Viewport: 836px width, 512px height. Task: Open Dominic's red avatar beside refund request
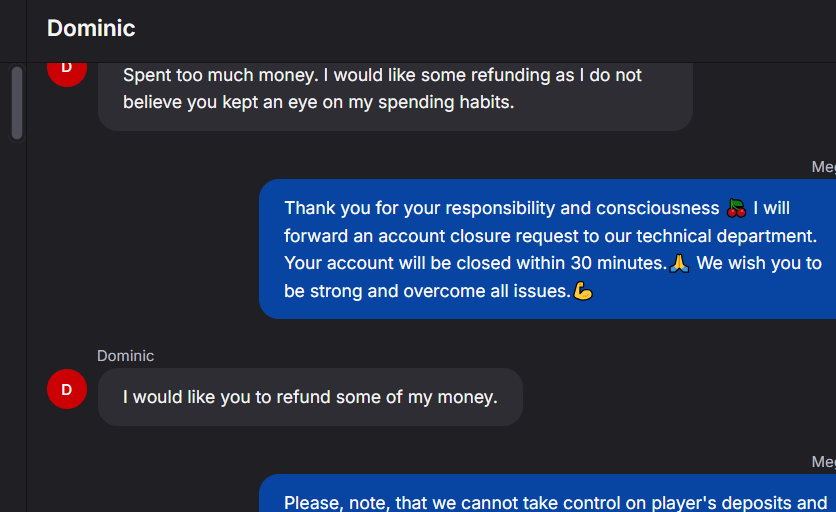point(67,389)
